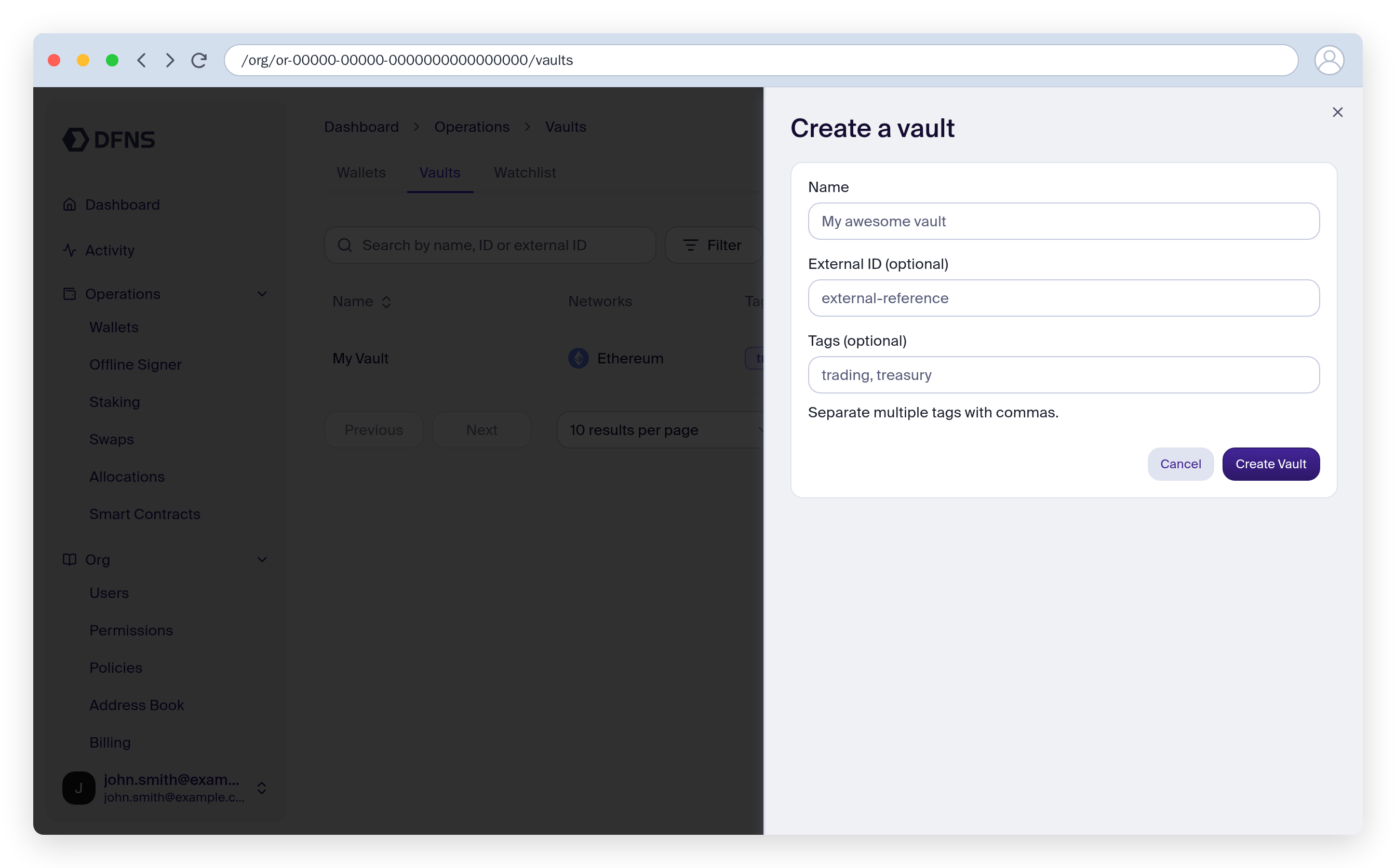Reload the page with refresh icon
1396x868 pixels.
coord(199,60)
